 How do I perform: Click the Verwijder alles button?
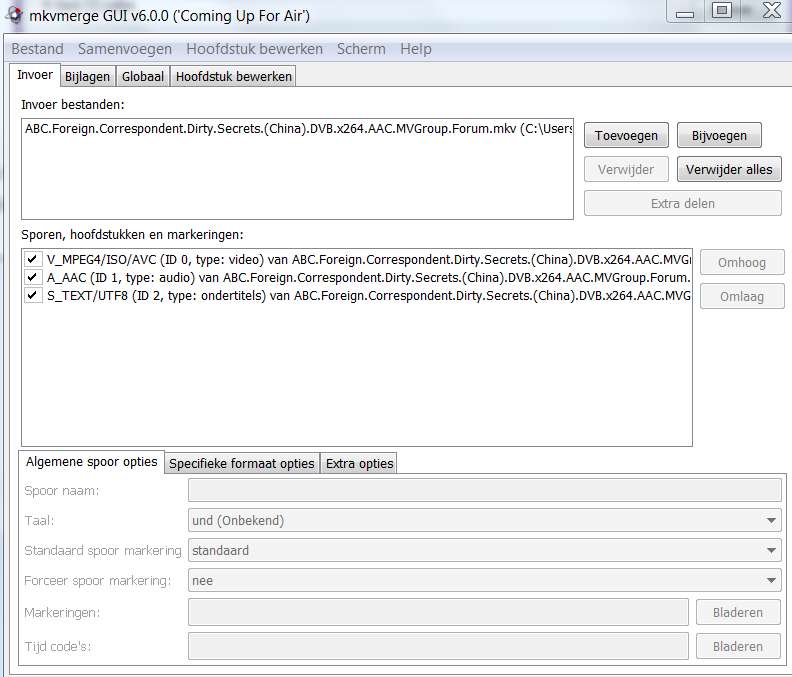pyautogui.click(x=729, y=169)
